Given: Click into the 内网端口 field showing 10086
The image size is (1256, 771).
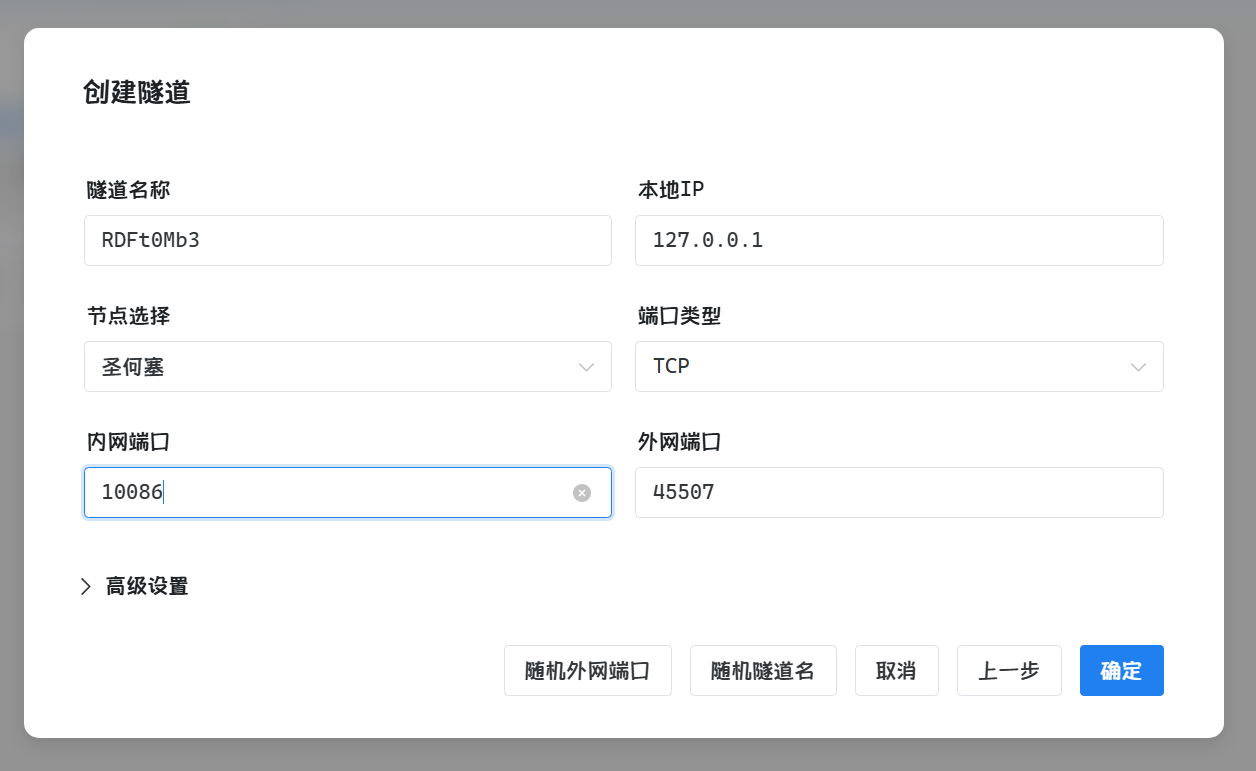Looking at the screenshot, I should pyautogui.click(x=330, y=493).
